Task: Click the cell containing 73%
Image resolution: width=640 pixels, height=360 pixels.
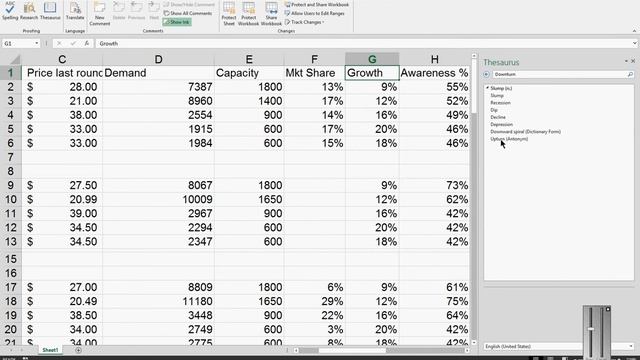Action: pos(434,185)
